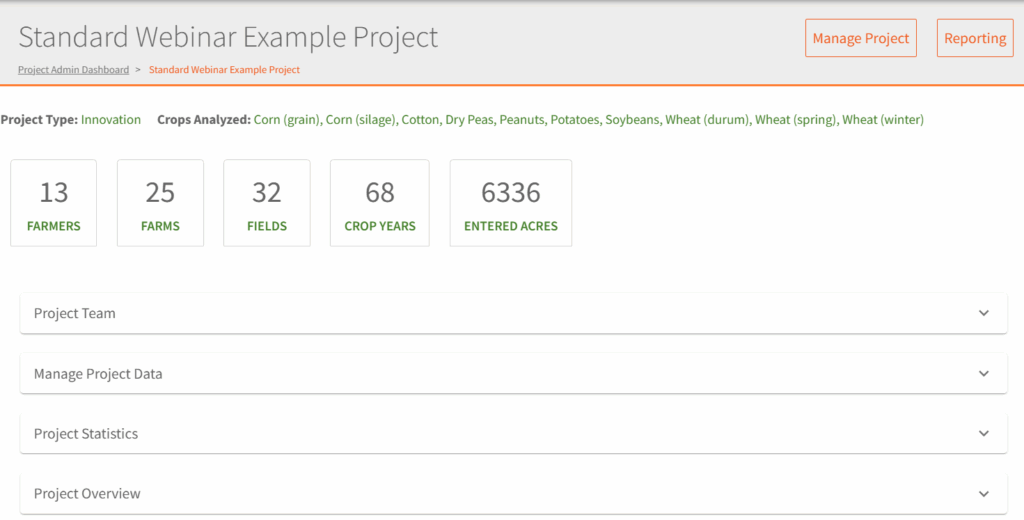The height and width of the screenshot is (520, 1024).
Task: Click the Standard Webinar Example Project heading
Action: click(x=228, y=37)
